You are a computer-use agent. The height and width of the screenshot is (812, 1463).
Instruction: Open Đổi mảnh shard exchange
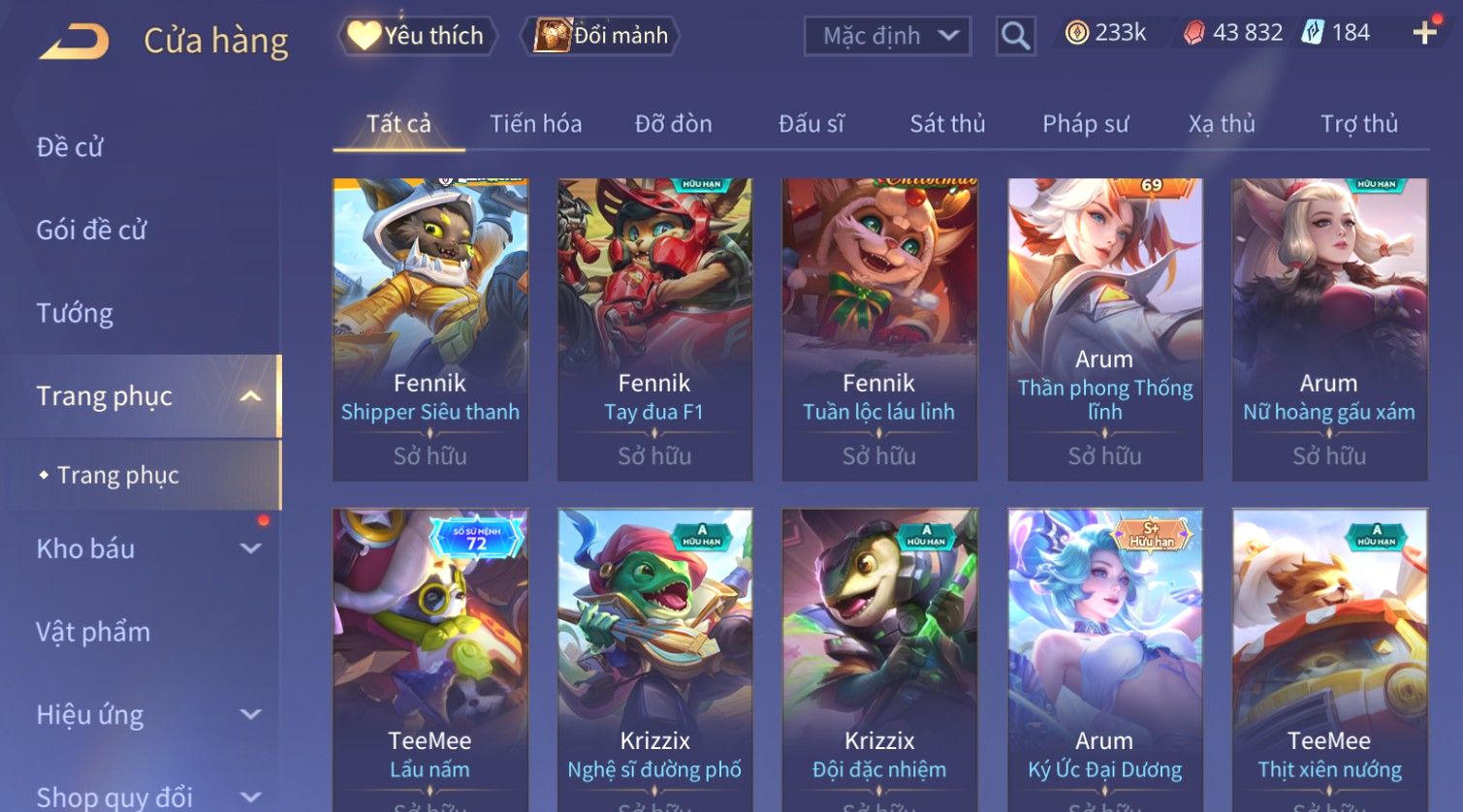tap(600, 36)
